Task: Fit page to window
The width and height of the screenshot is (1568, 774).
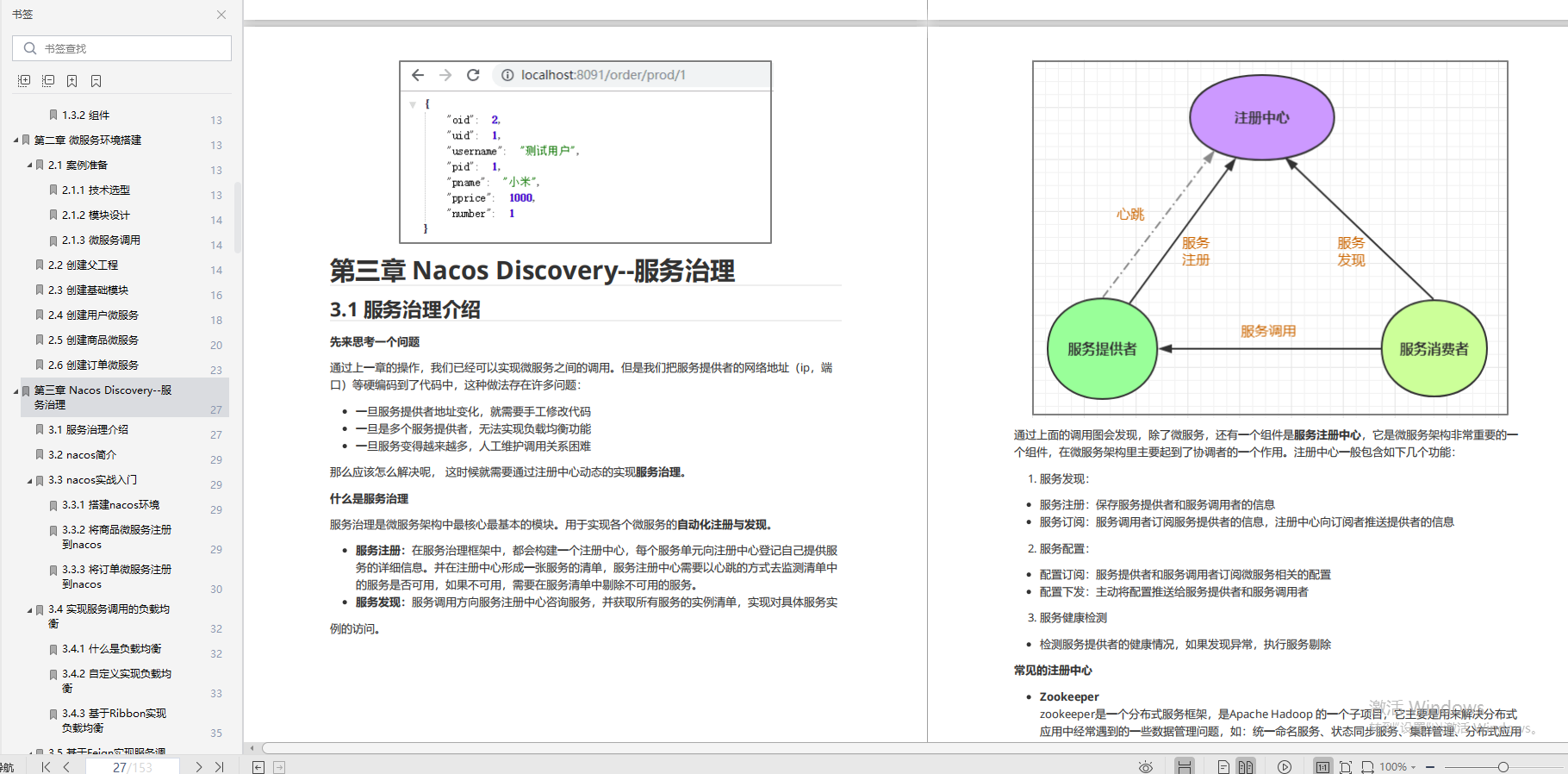Action: 1346,766
